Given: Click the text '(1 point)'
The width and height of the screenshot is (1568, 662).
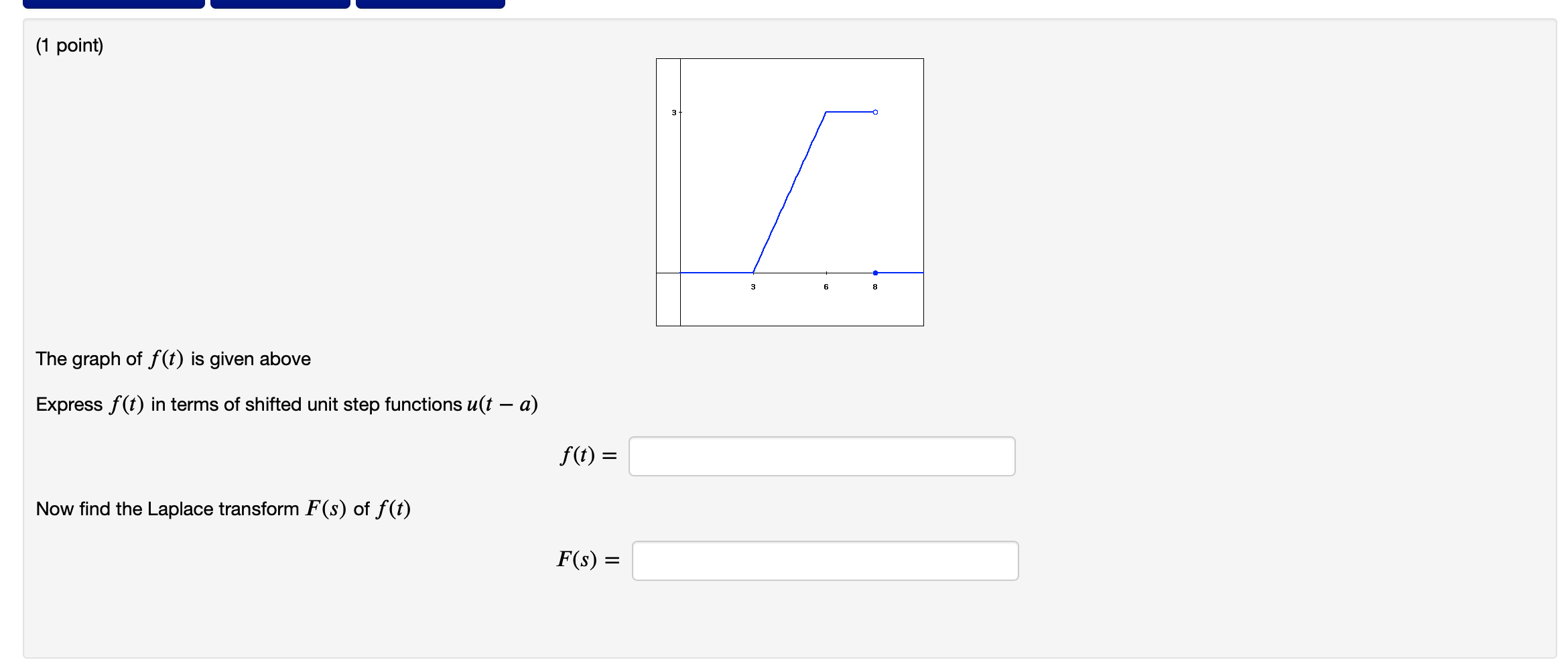Looking at the screenshot, I should click(x=69, y=45).
